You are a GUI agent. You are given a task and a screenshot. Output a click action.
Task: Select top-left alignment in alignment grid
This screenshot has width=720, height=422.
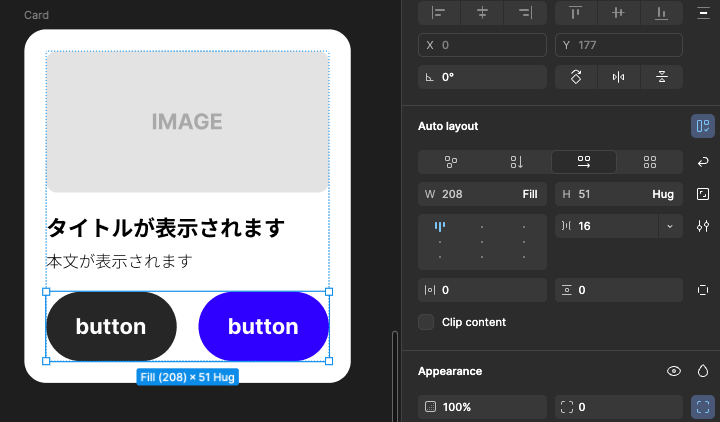tap(440, 226)
